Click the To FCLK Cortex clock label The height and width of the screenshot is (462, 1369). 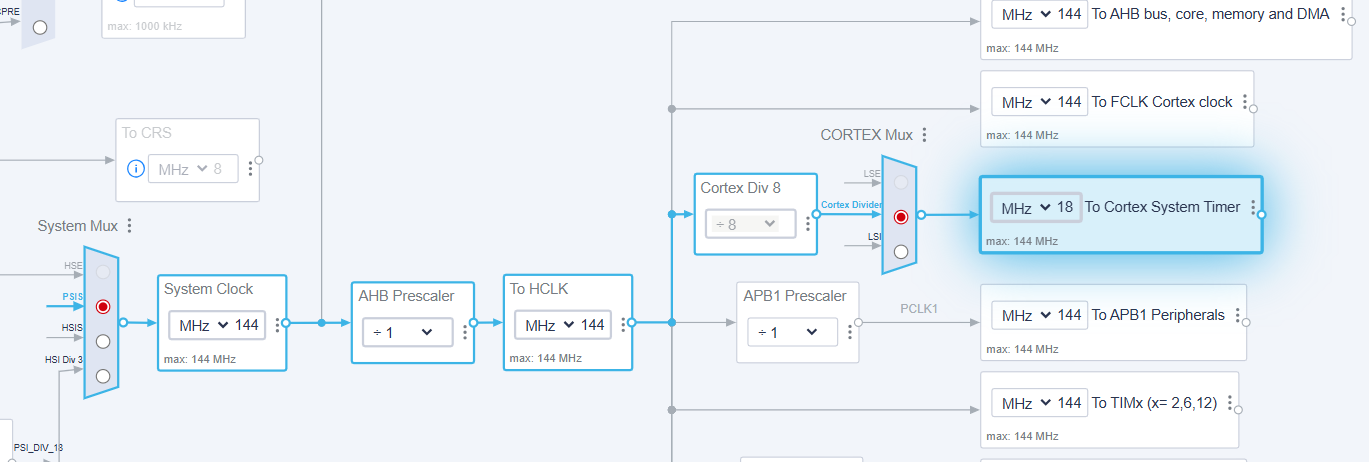pos(1162,102)
